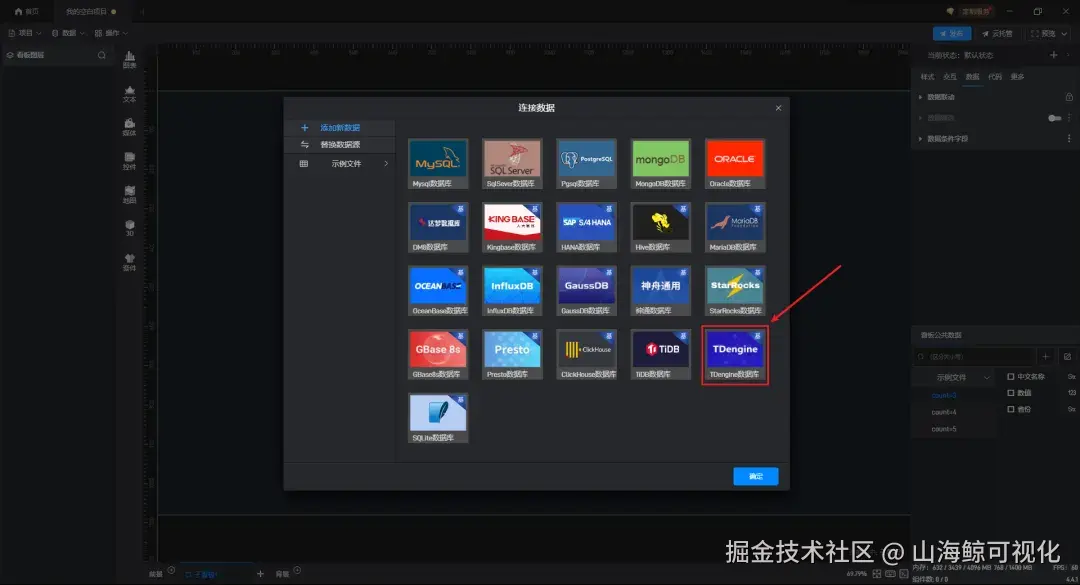
Task: Click plus button in 看板公共数据 panel
Action: (x=1046, y=356)
